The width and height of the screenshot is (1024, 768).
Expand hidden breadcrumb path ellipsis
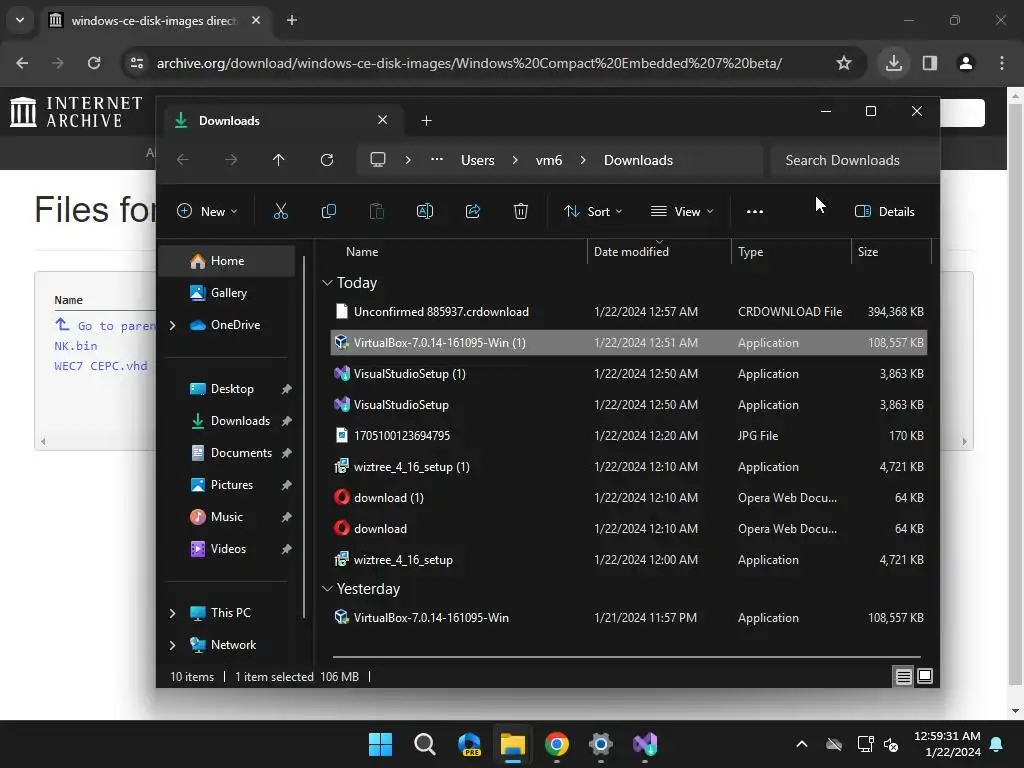[x=437, y=159]
